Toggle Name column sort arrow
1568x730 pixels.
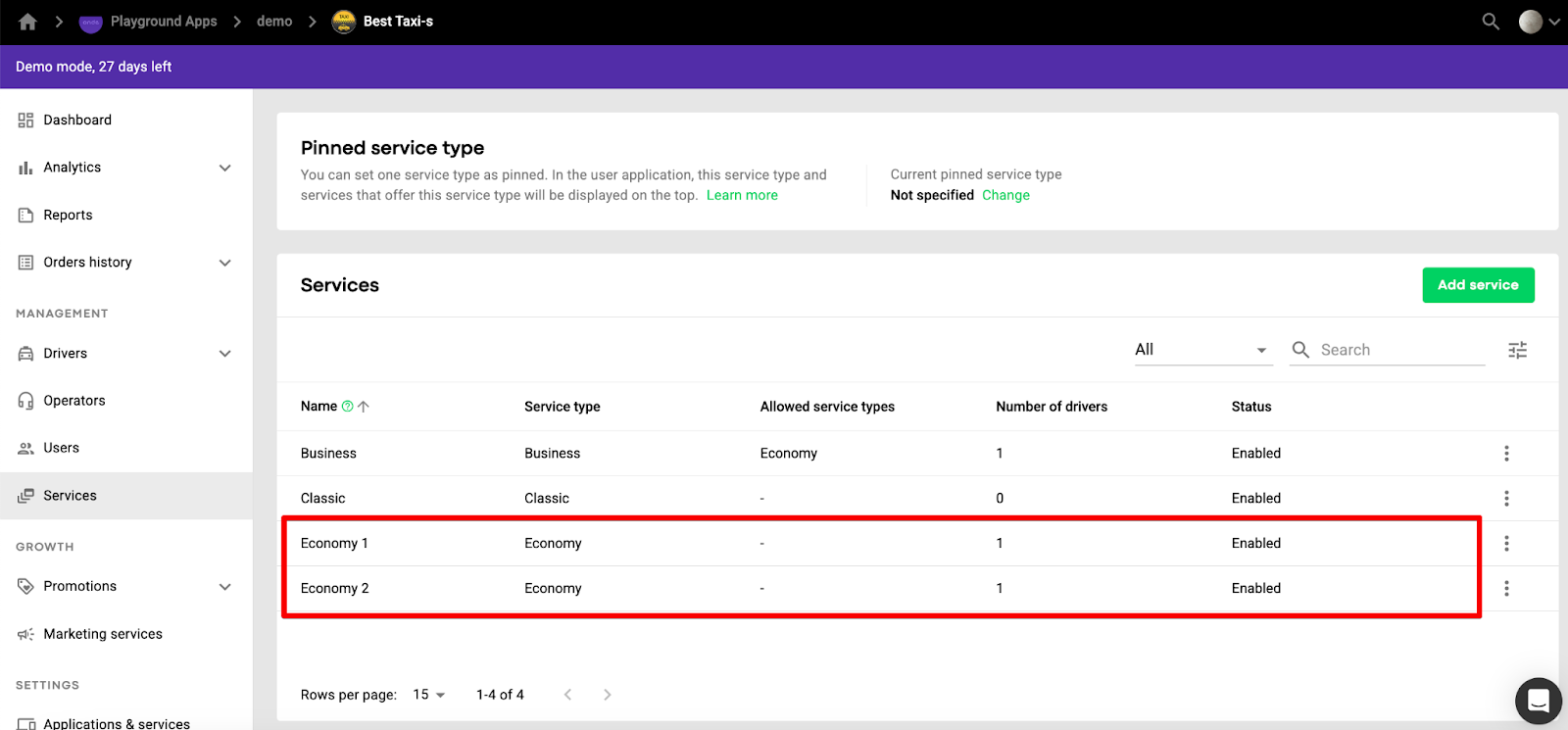(364, 407)
